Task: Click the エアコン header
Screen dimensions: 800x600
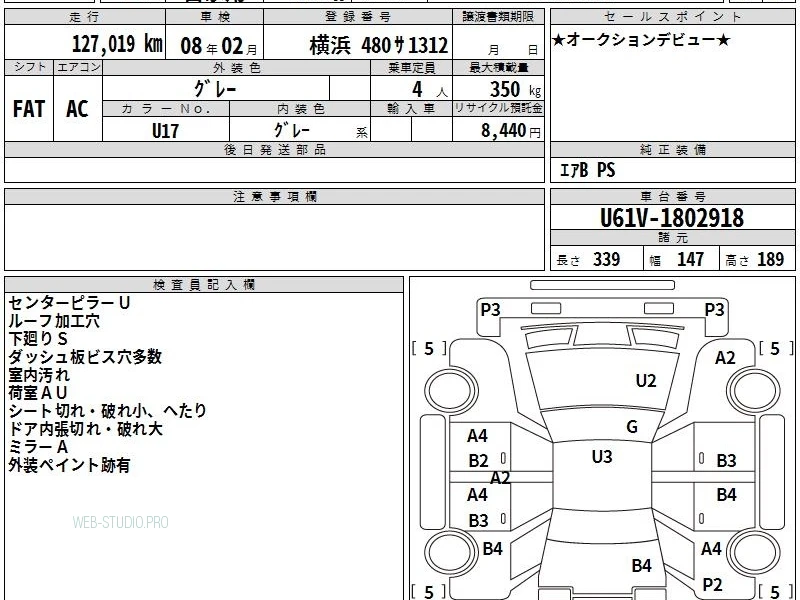Action: pos(78,67)
